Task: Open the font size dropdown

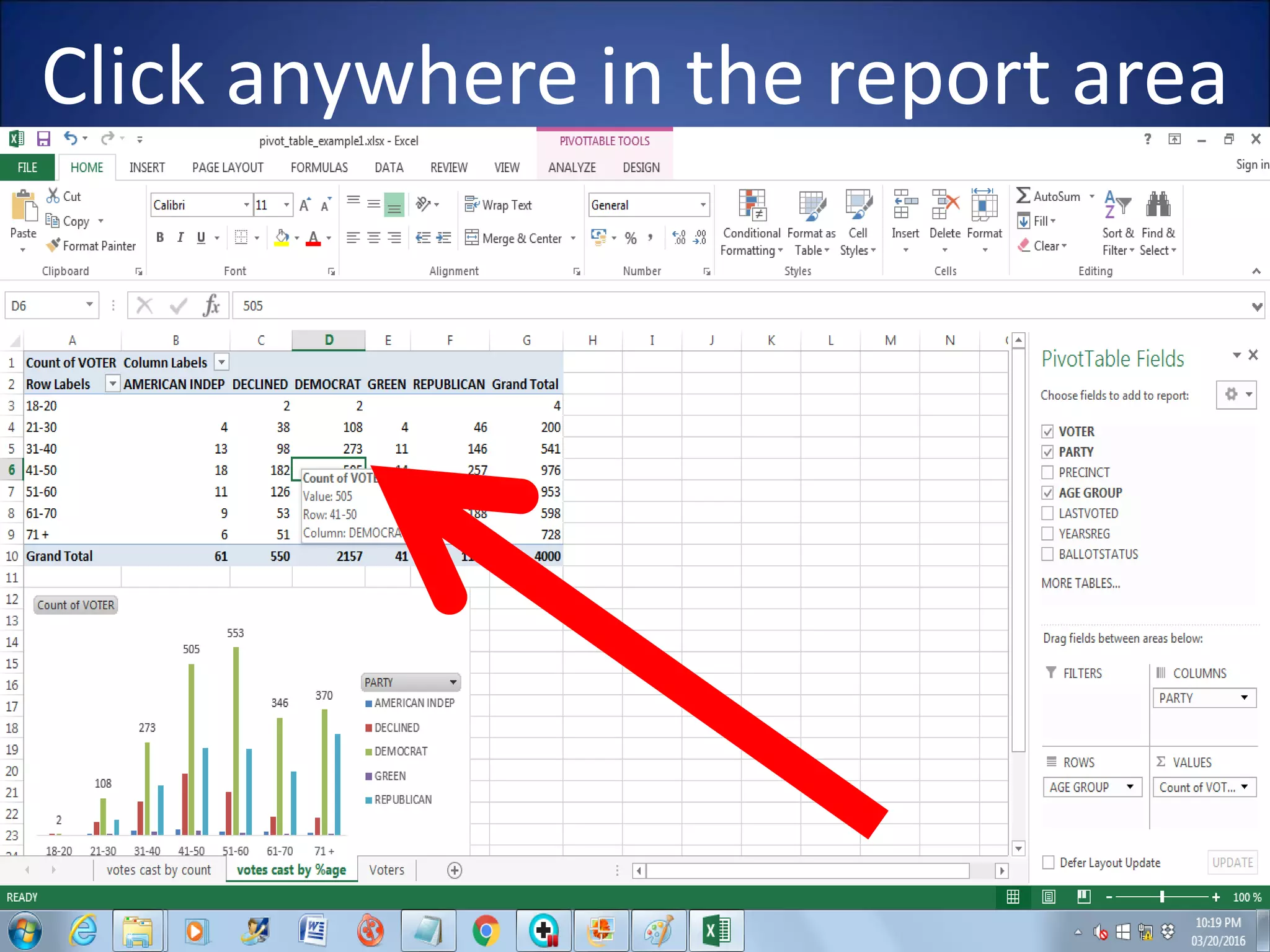Action: pos(286,205)
